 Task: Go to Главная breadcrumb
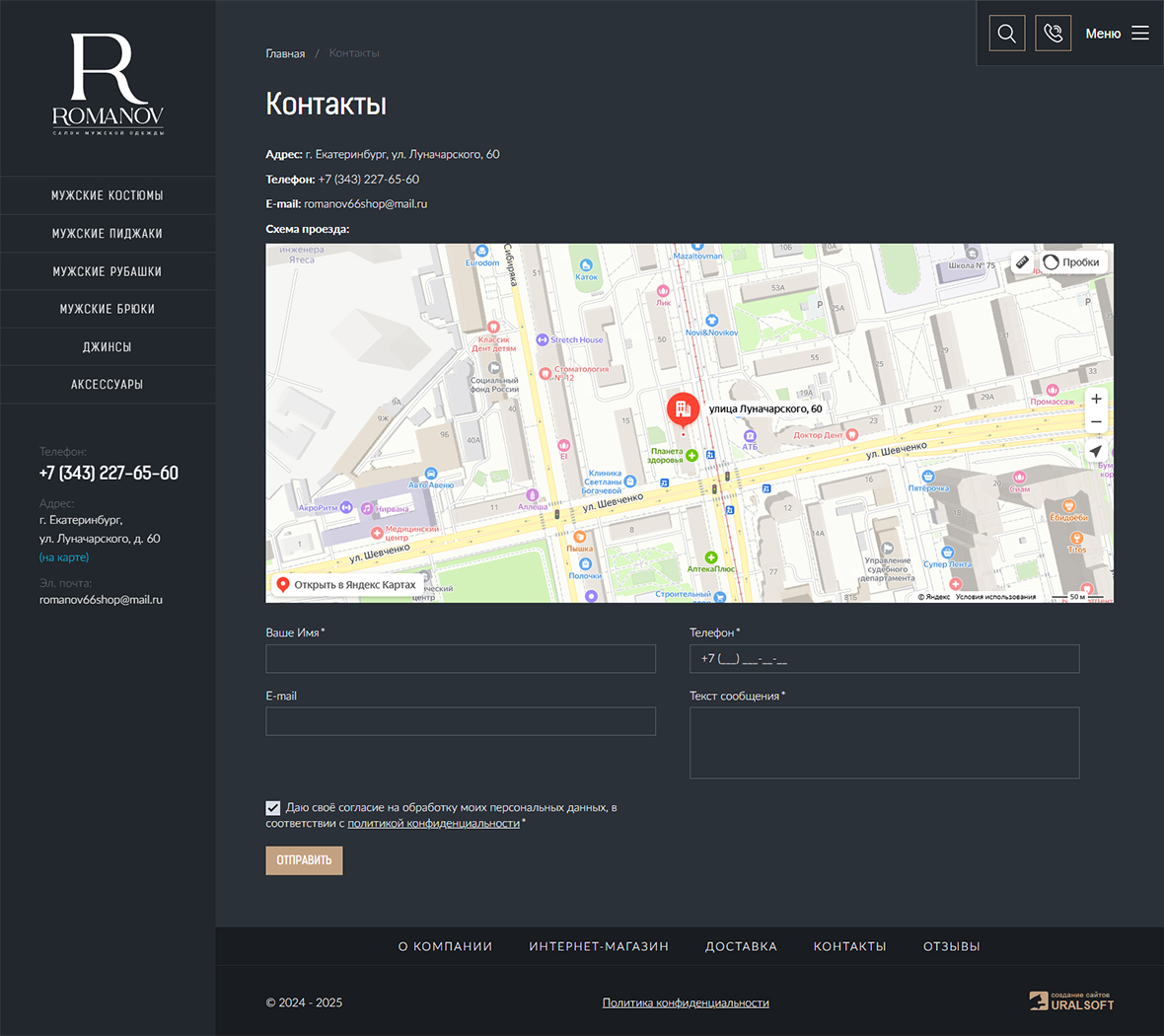coord(285,53)
